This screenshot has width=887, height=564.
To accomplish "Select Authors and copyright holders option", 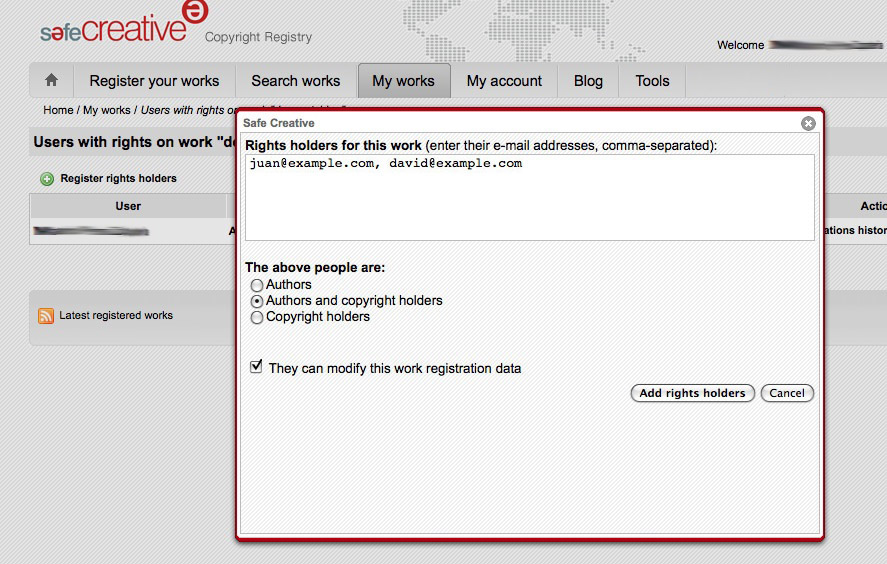I will pos(257,301).
